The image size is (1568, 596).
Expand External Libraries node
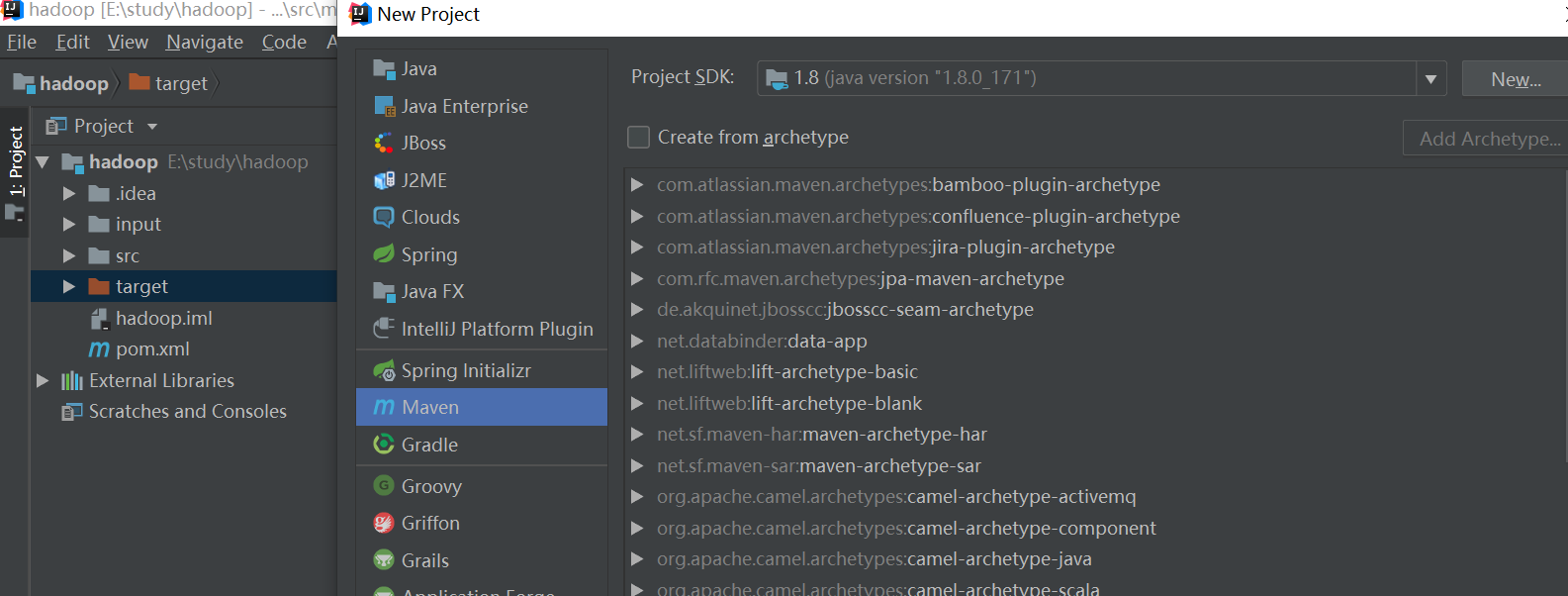(43, 380)
